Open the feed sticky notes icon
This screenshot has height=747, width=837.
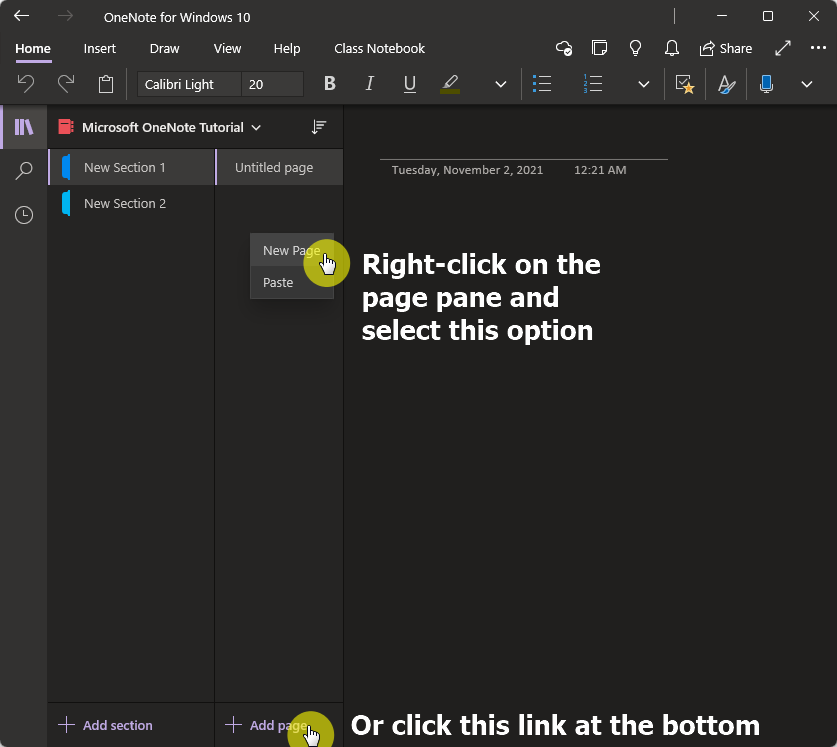[599, 49]
